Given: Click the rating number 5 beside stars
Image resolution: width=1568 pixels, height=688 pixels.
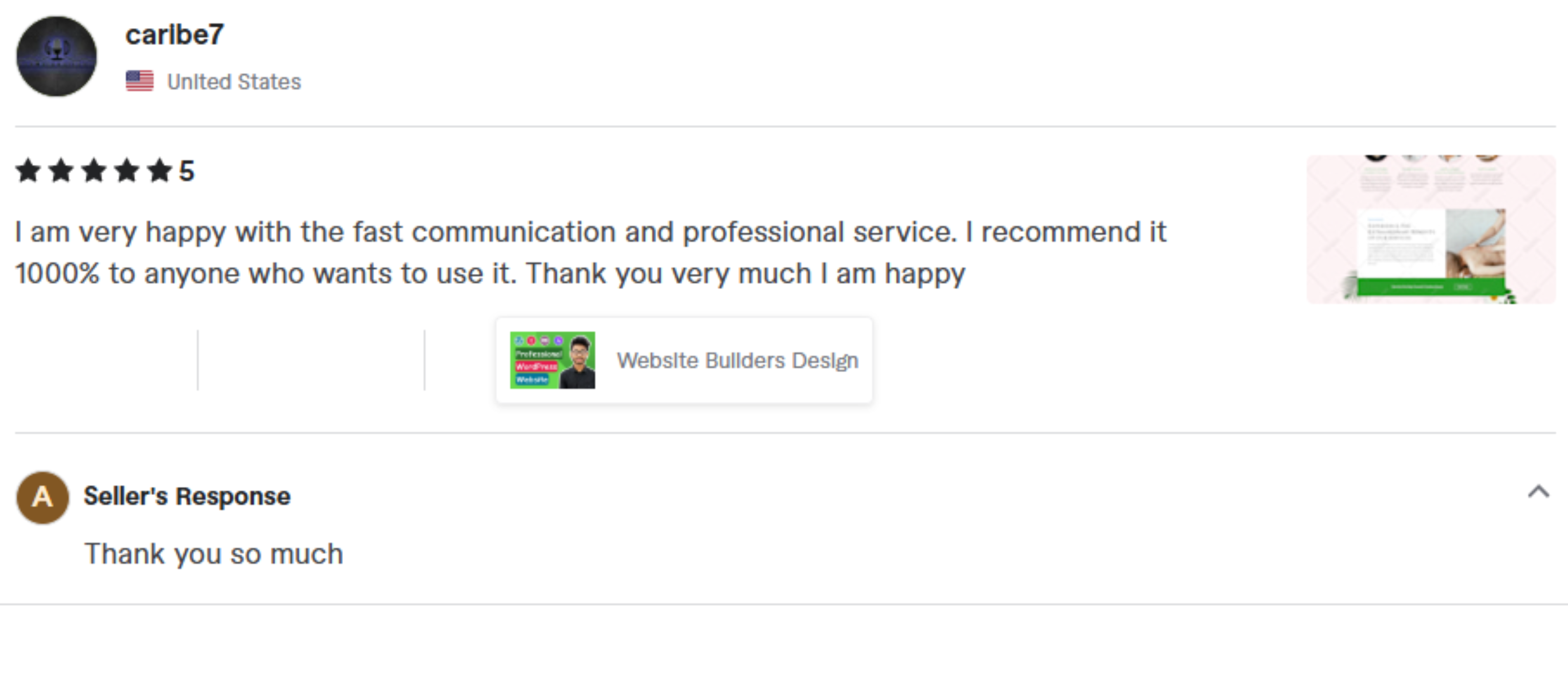Looking at the screenshot, I should pyautogui.click(x=186, y=171).
